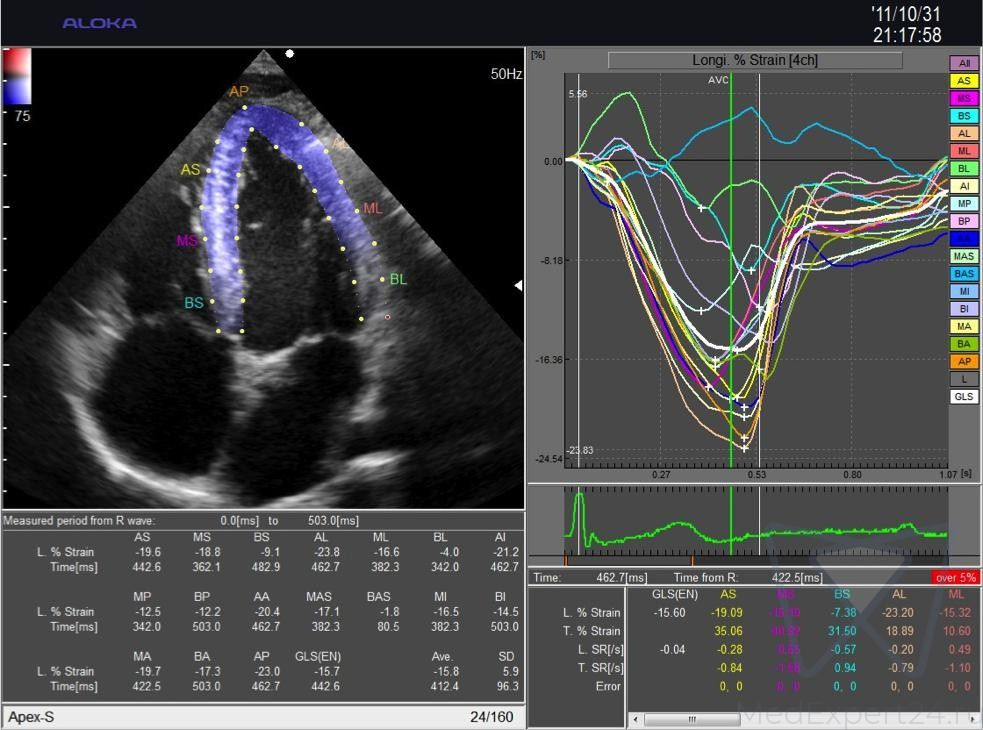The image size is (983, 730).
Task: Click the red-blue color scale bar
Action: coord(16,77)
